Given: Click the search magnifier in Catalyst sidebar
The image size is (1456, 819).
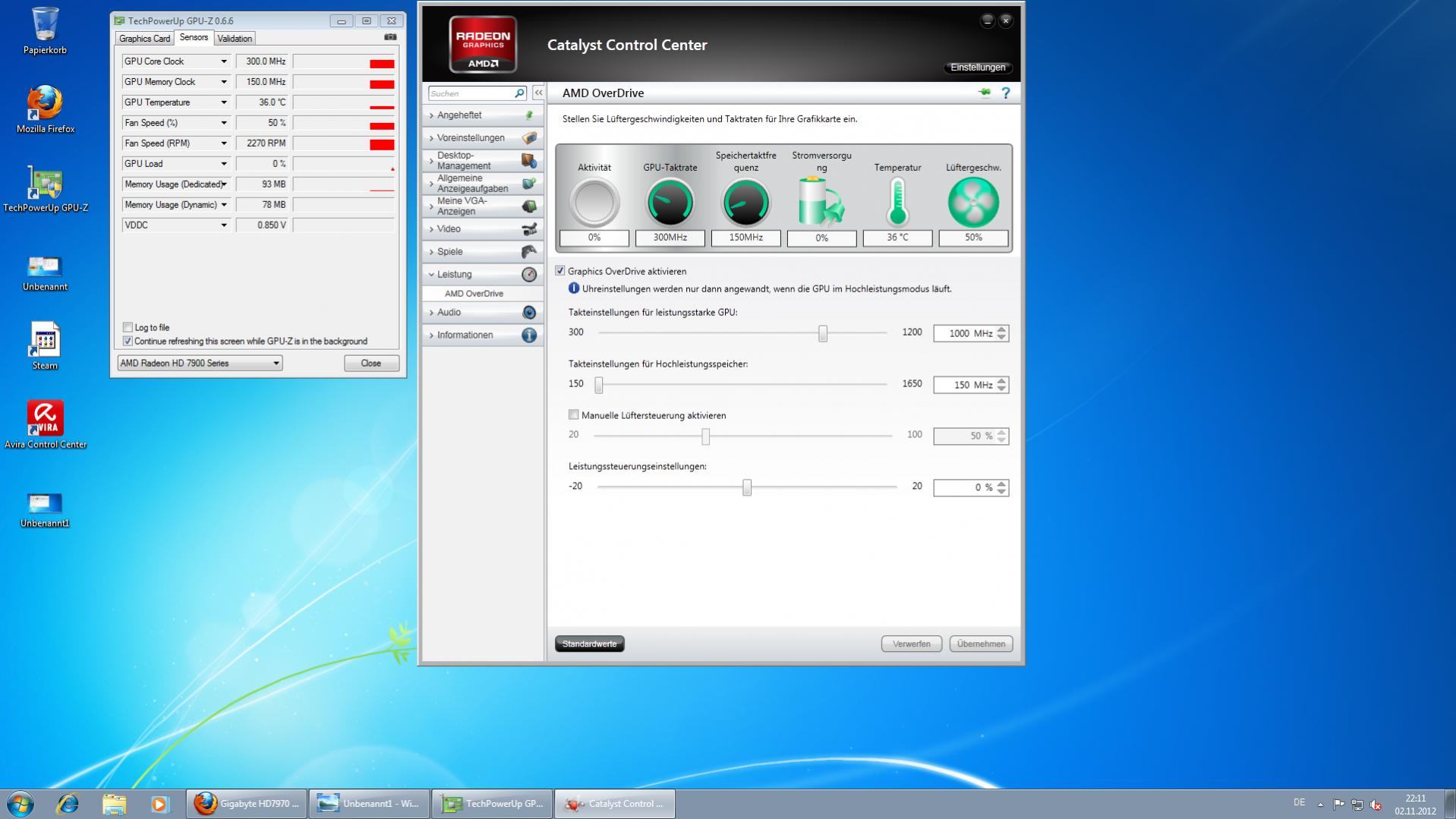Looking at the screenshot, I should click(x=520, y=93).
